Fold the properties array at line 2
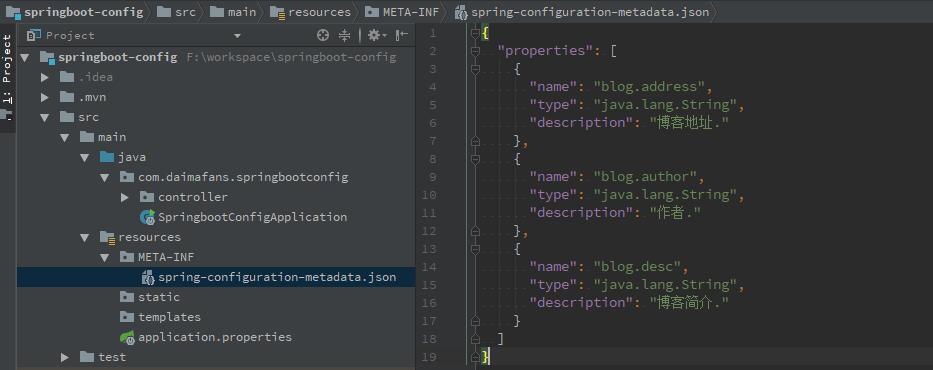933x370 pixels. click(x=475, y=51)
